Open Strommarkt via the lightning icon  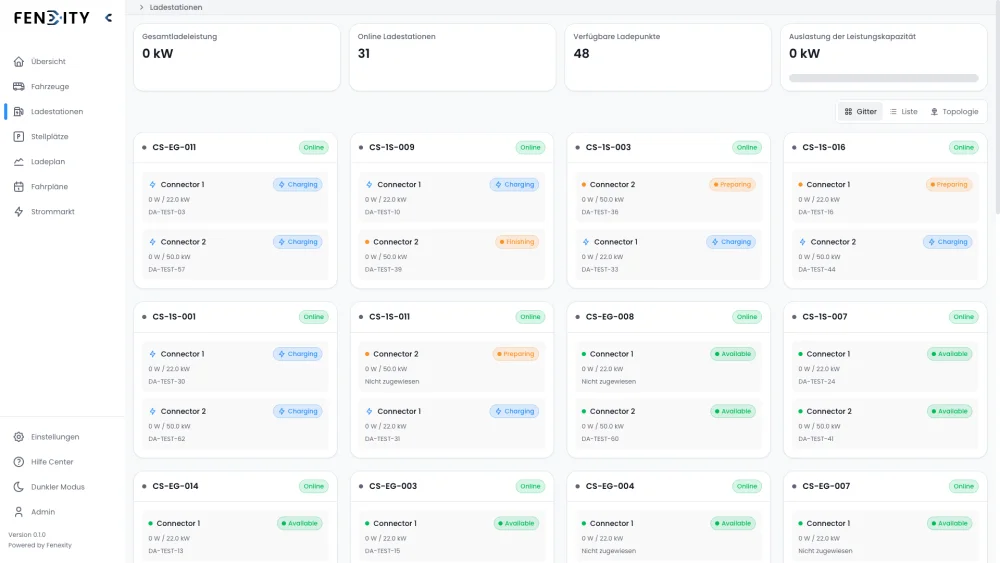click(19, 212)
